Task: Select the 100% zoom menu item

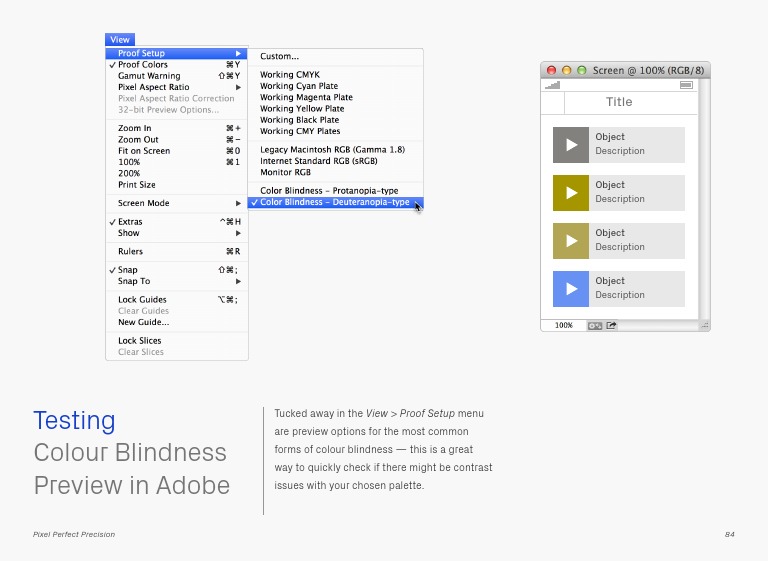Action: tap(176, 162)
